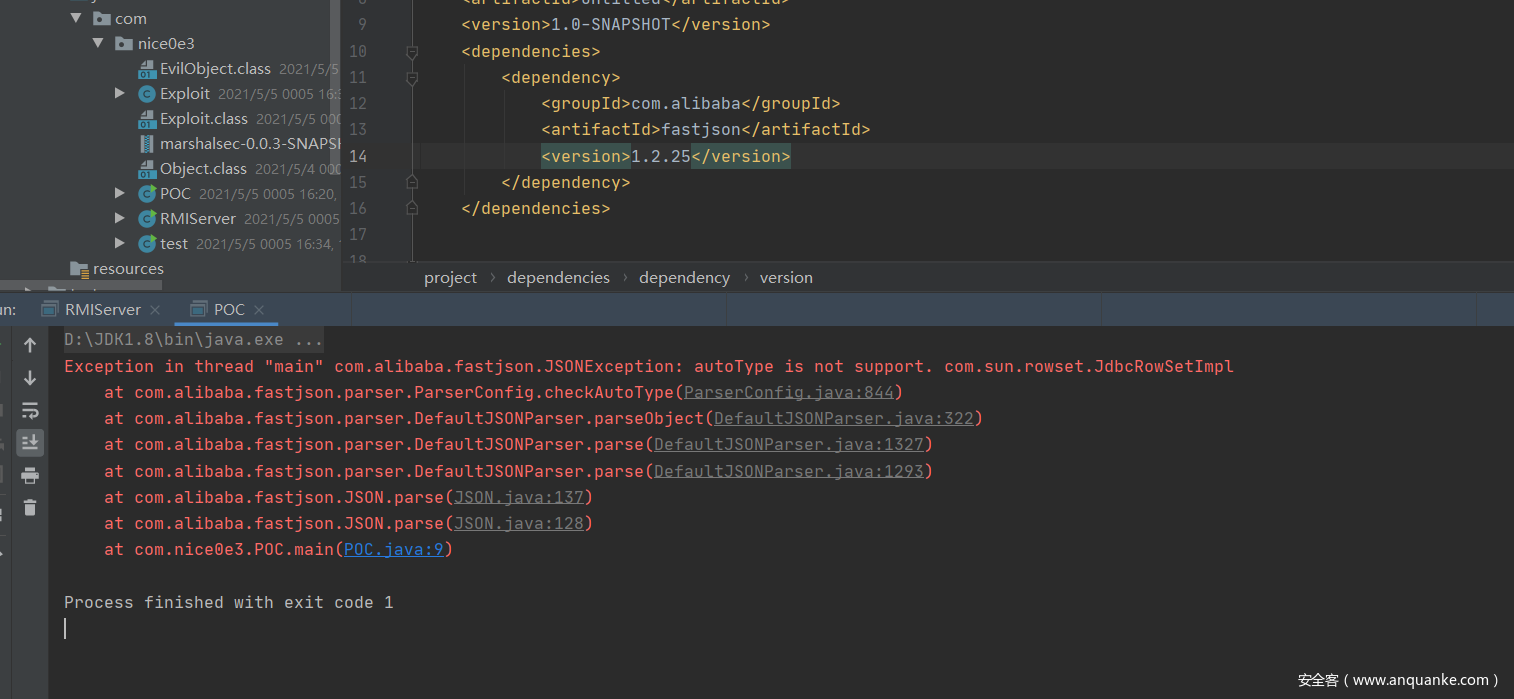1514x699 pixels.
Task: Click the RMIServer runnable class icon
Action: tap(147, 219)
